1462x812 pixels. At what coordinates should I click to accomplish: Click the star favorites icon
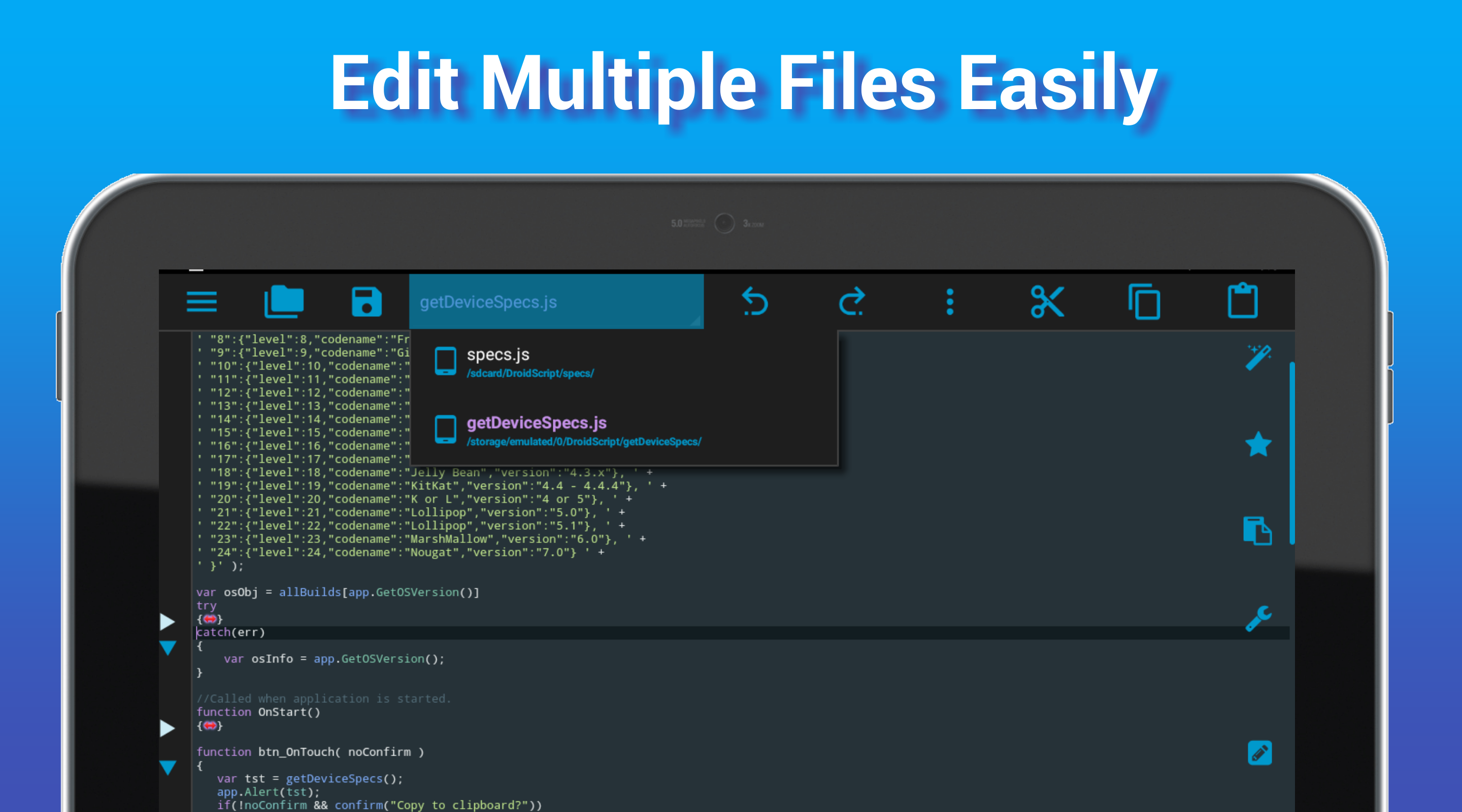[1258, 444]
